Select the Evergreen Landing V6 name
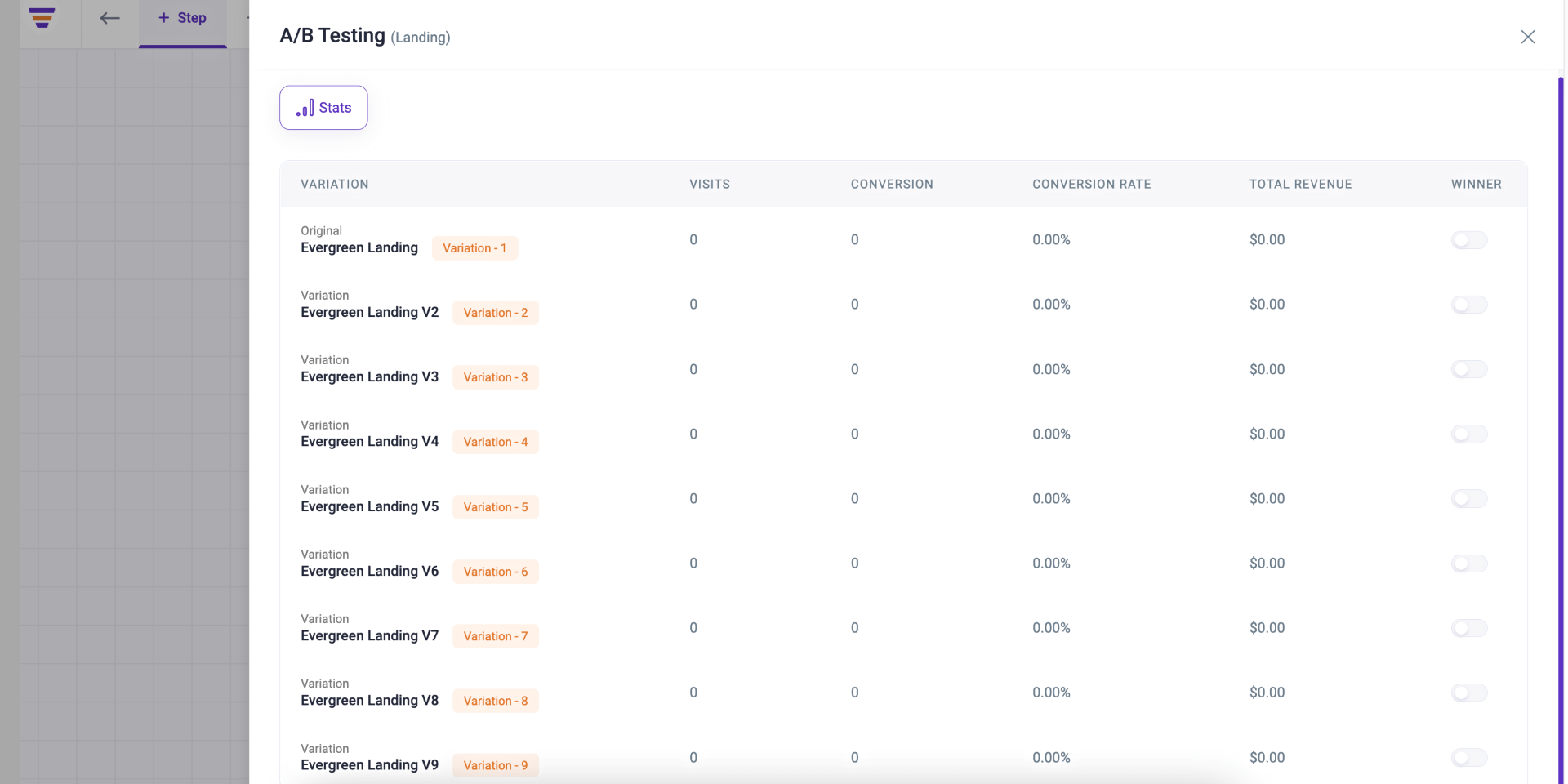The height and width of the screenshot is (784, 1568). pos(370,571)
